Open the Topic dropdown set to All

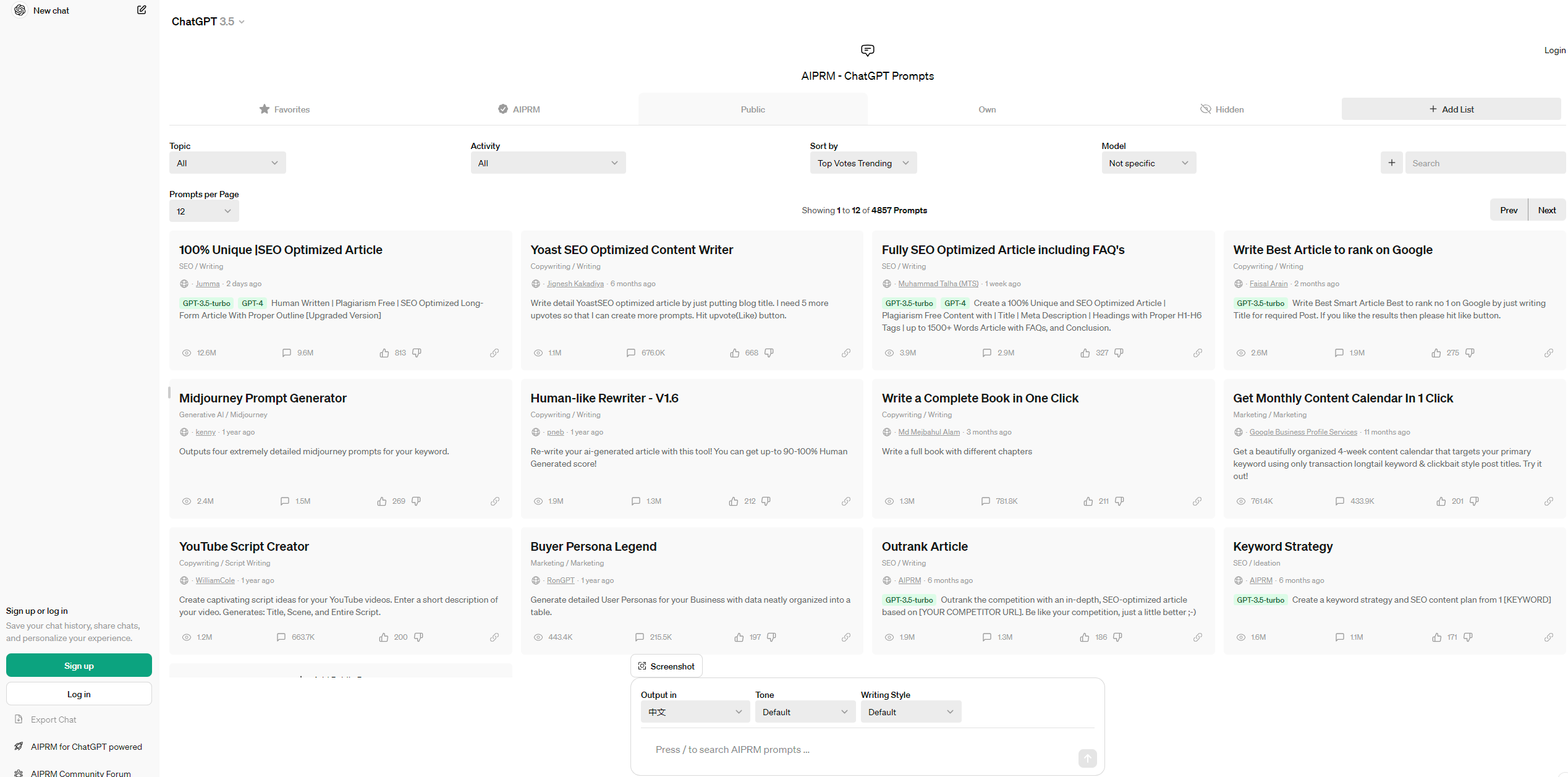point(227,163)
